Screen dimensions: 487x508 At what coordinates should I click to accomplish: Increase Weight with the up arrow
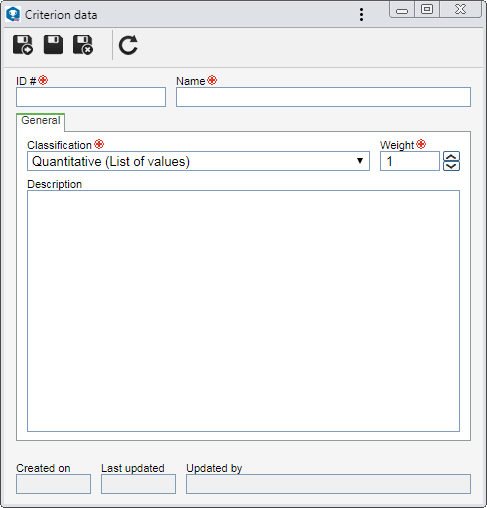(x=451, y=156)
